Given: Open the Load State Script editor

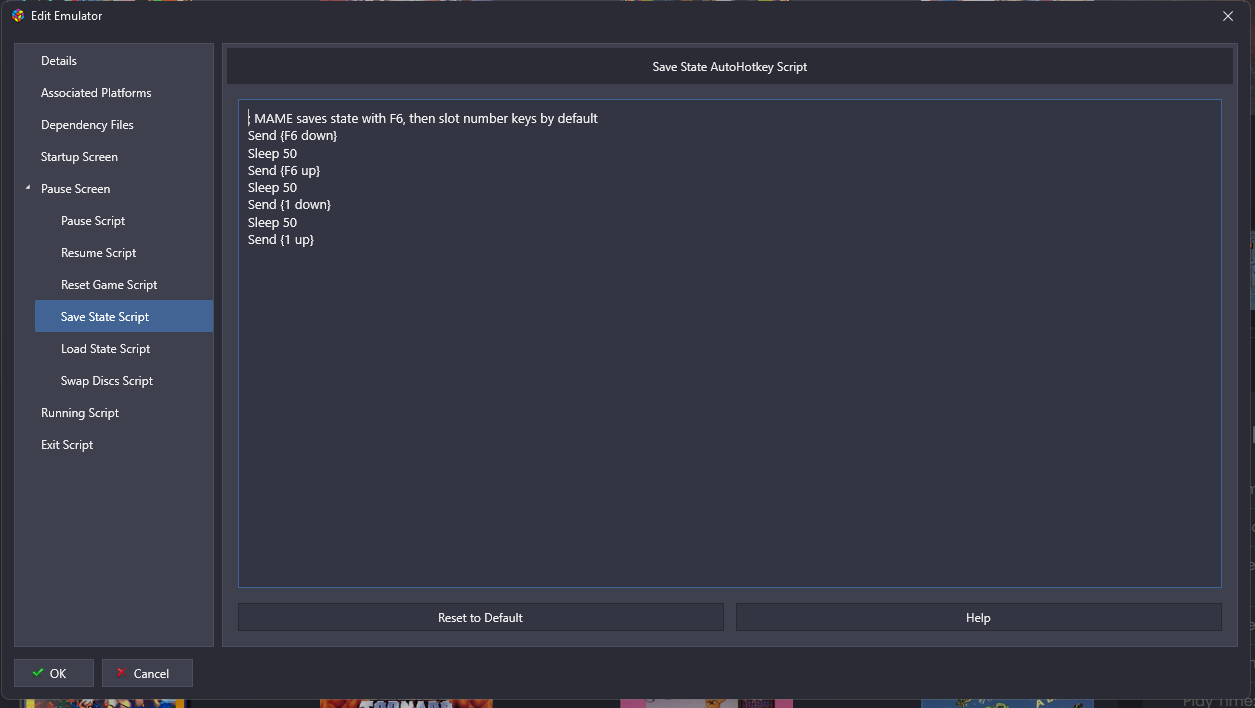Looking at the screenshot, I should pyautogui.click(x=105, y=349).
